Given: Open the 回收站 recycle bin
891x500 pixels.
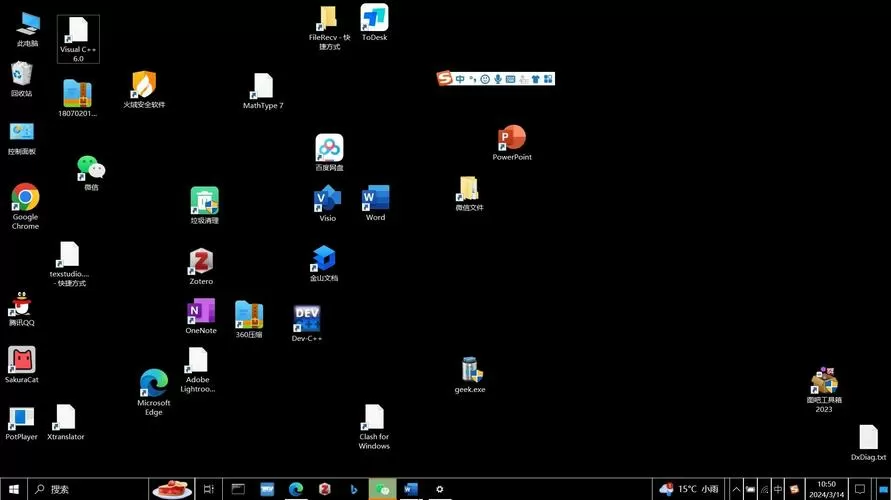Looking at the screenshot, I should click(x=21, y=79).
